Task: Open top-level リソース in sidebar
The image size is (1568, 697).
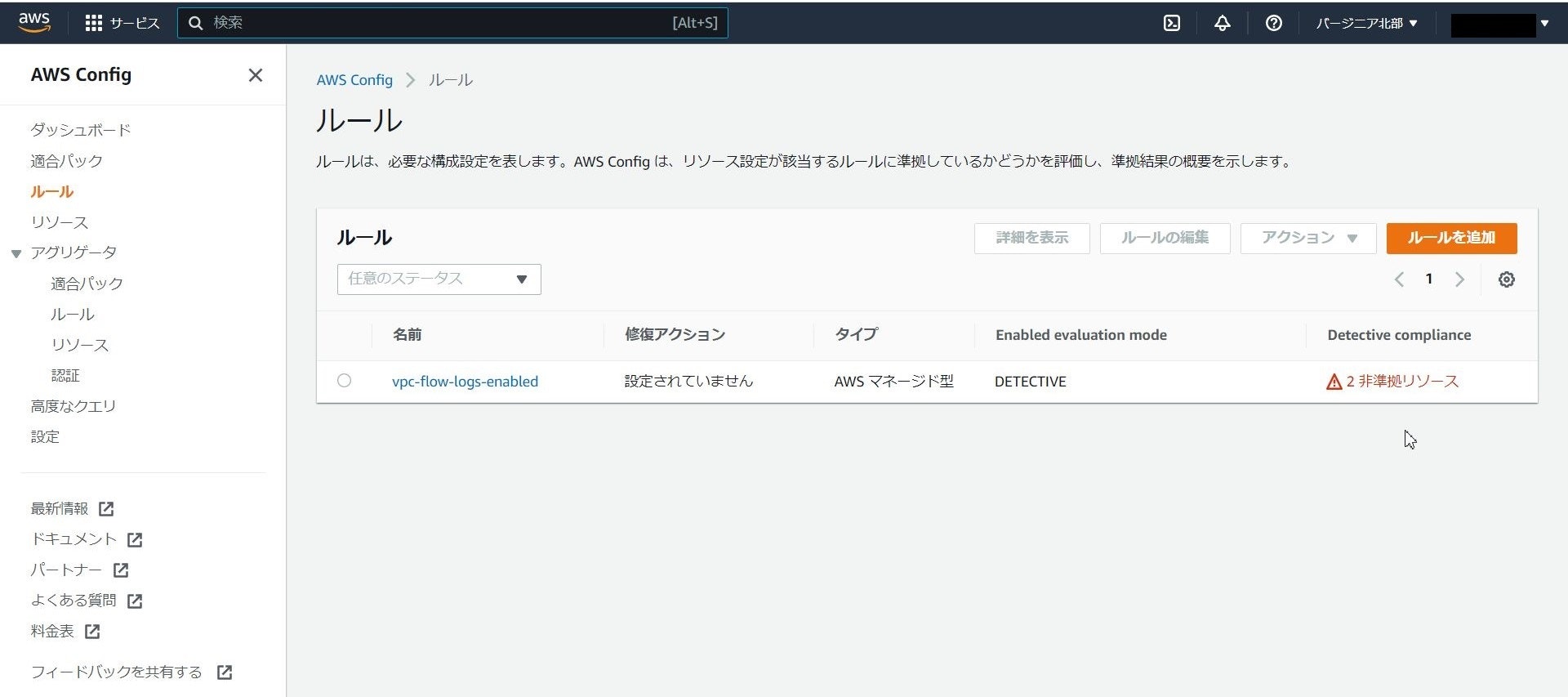Action: (x=60, y=222)
